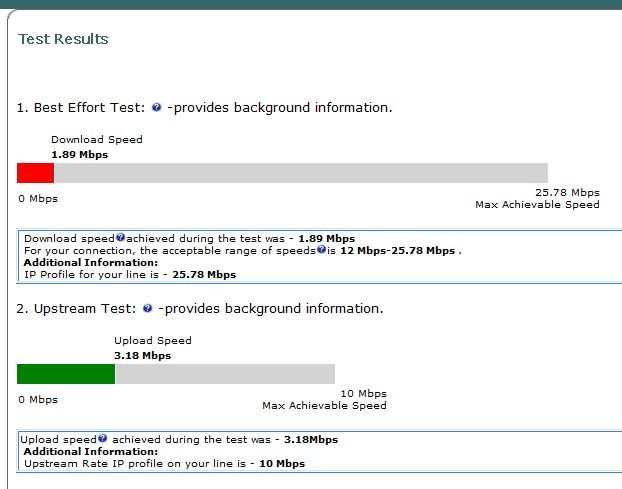Viewport: 622px width, 489px height.
Task: Click the green upload speed bar segment
Action: (66, 374)
